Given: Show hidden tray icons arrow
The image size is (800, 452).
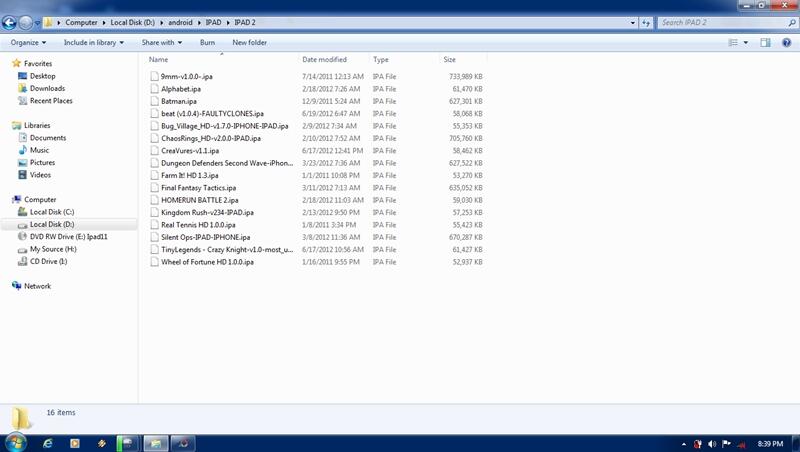Looking at the screenshot, I should (684, 444).
